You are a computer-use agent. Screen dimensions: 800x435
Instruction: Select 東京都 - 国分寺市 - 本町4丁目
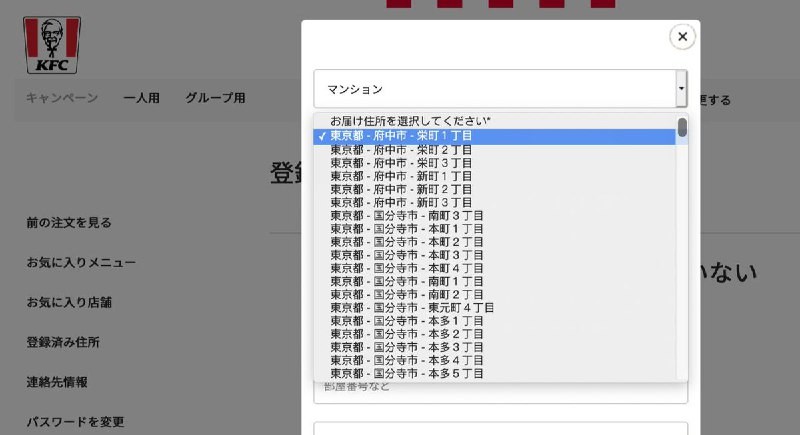point(407,268)
